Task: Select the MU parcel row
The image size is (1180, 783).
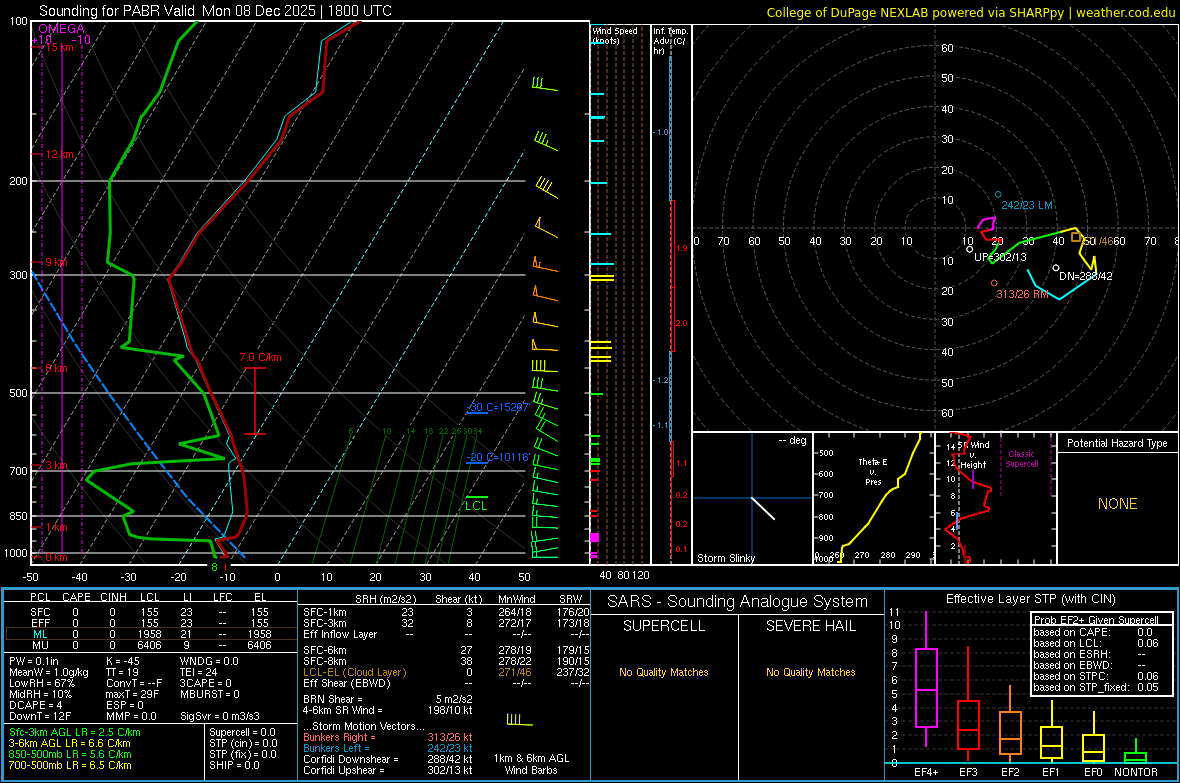Action: (151, 645)
